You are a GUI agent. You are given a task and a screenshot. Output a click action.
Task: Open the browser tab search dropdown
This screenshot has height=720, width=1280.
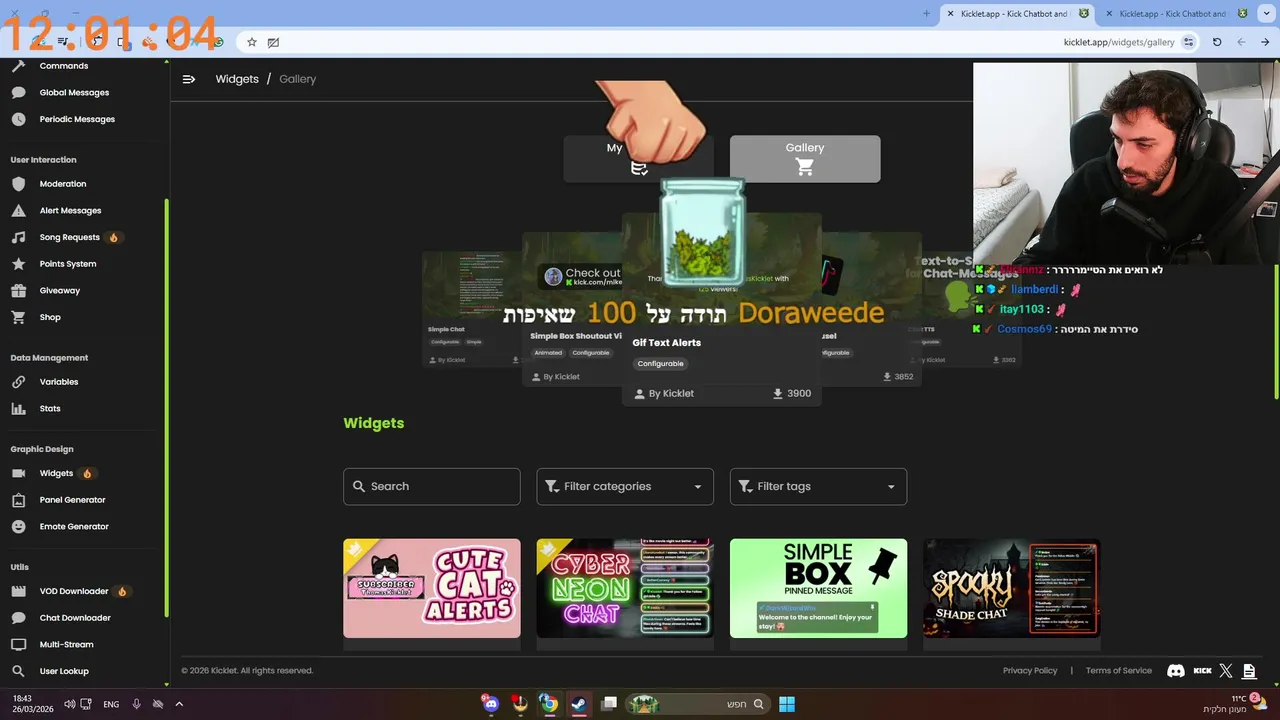click(x=1265, y=14)
